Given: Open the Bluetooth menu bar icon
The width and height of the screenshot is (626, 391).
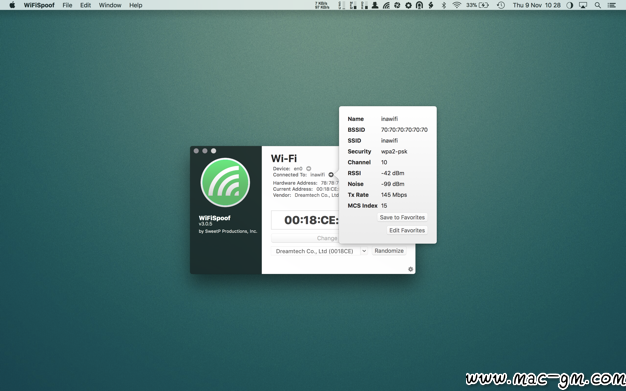Looking at the screenshot, I should tap(444, 5).
